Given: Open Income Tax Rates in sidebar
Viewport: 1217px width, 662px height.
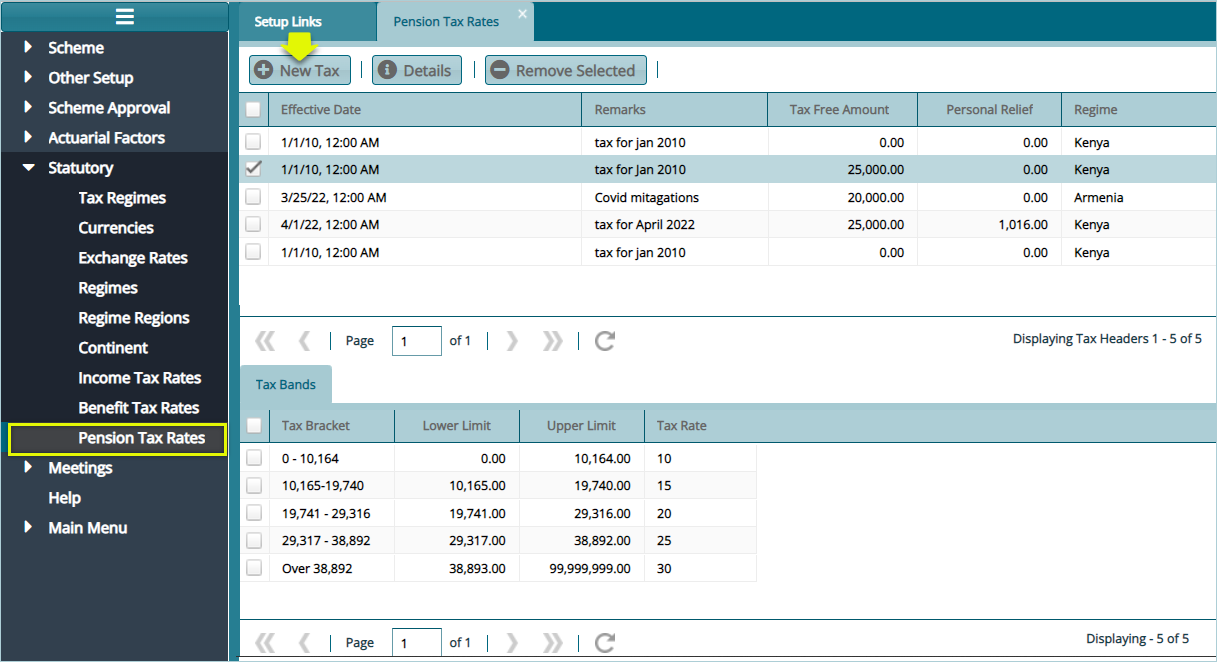Looking at the screenshot, I should pos(139,378).
